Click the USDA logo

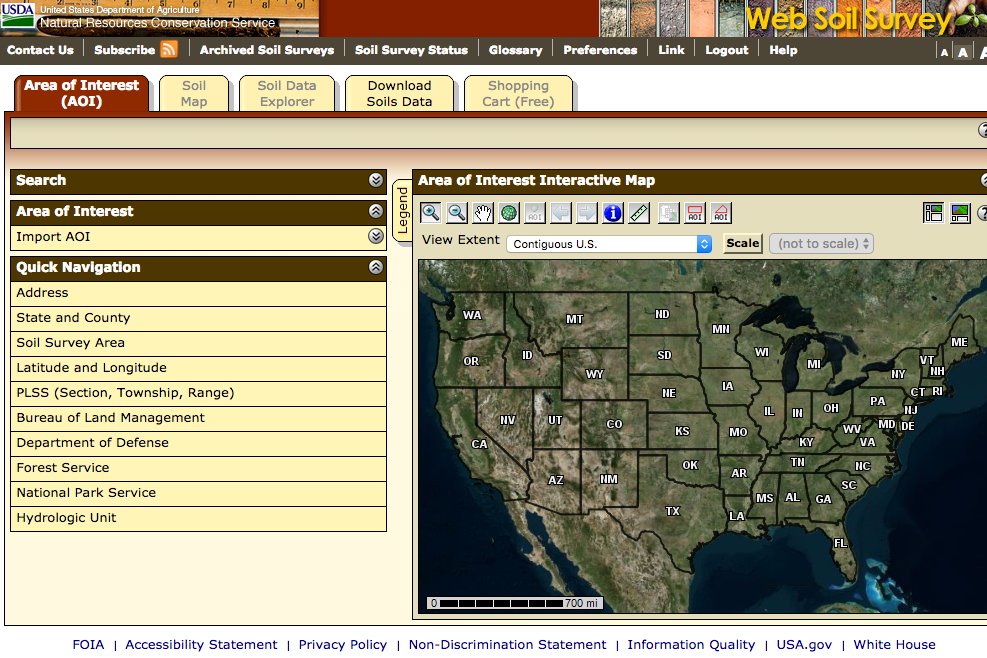point(18,14)
